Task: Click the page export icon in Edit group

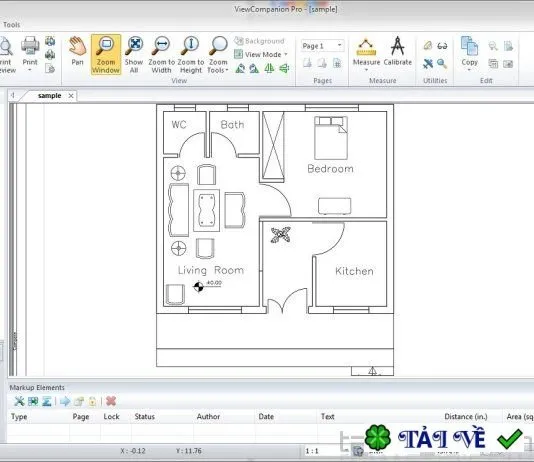Action: 508,46
